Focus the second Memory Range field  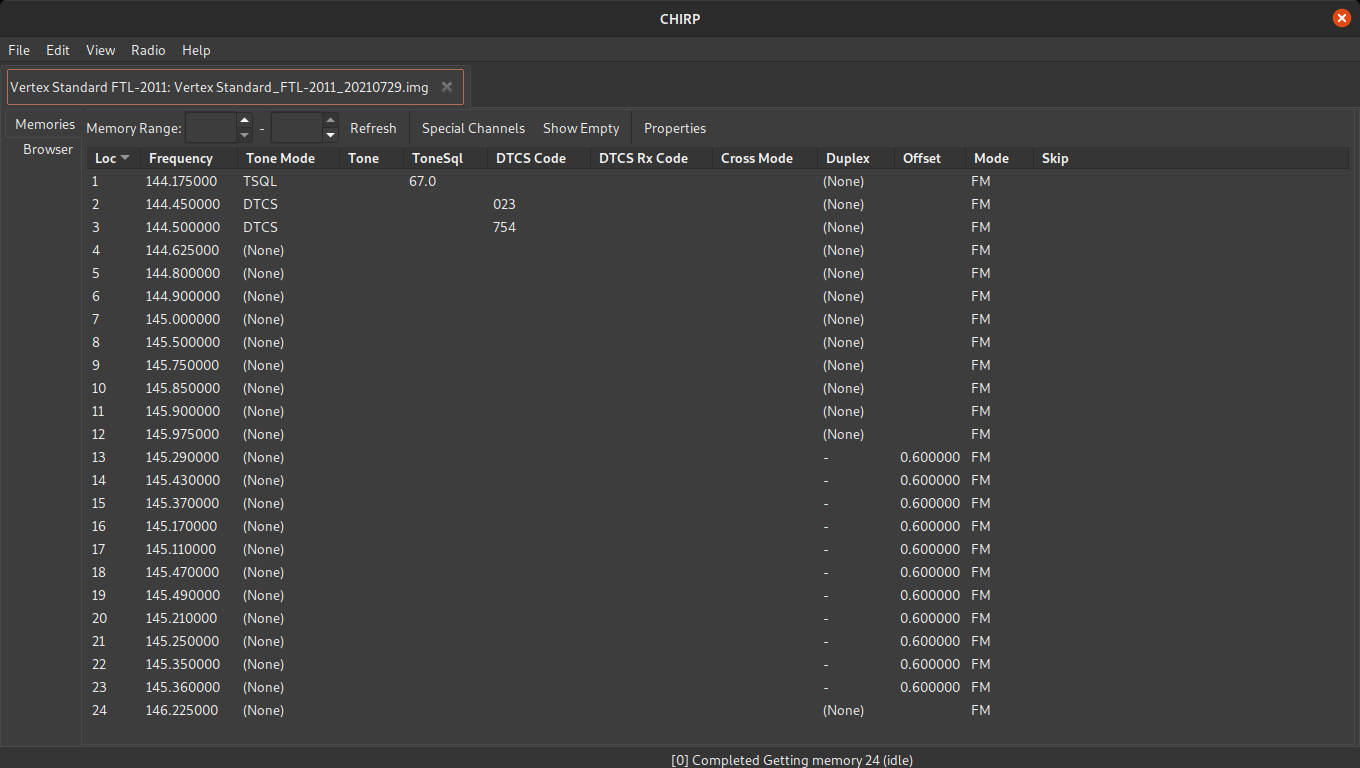[x=297, y=128]
